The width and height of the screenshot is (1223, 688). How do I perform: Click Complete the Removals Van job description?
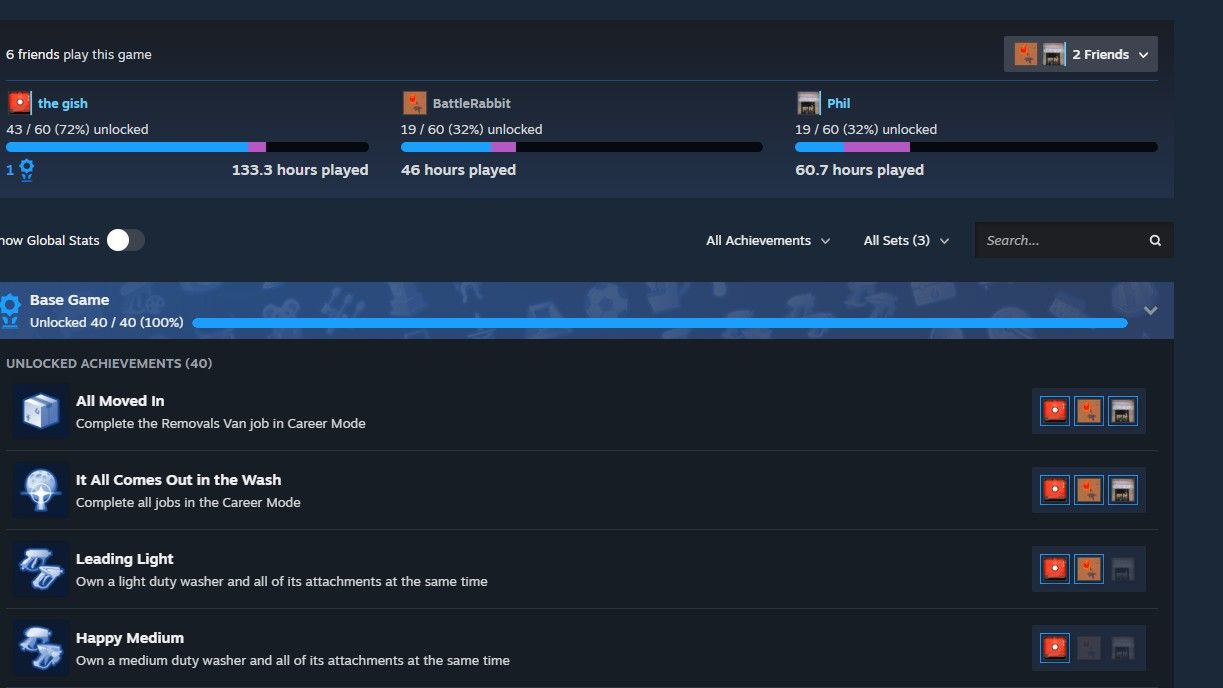(x=221, y=423)
